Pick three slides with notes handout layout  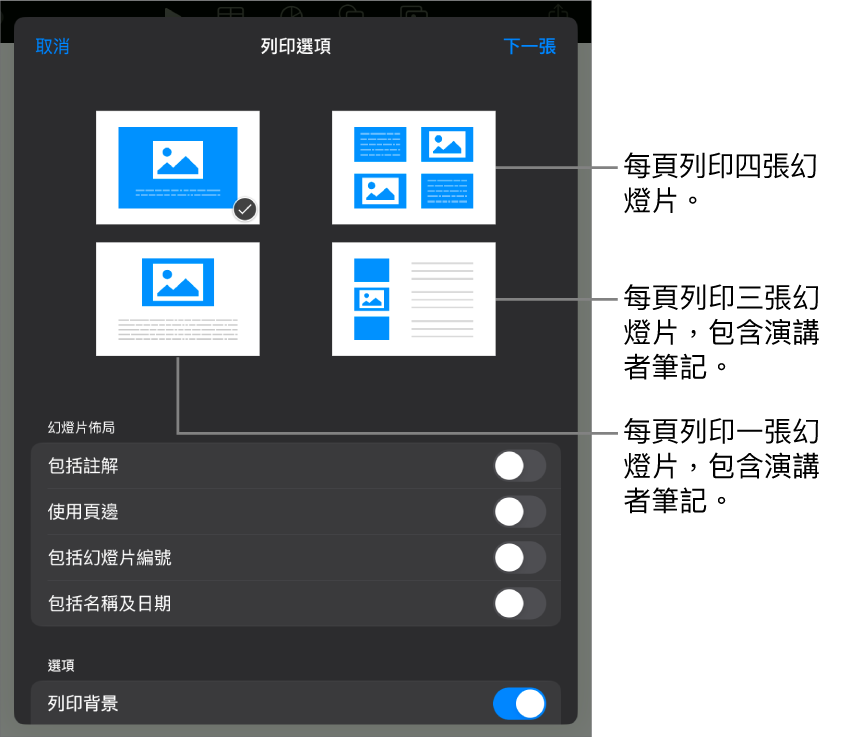tap(414, 299)
